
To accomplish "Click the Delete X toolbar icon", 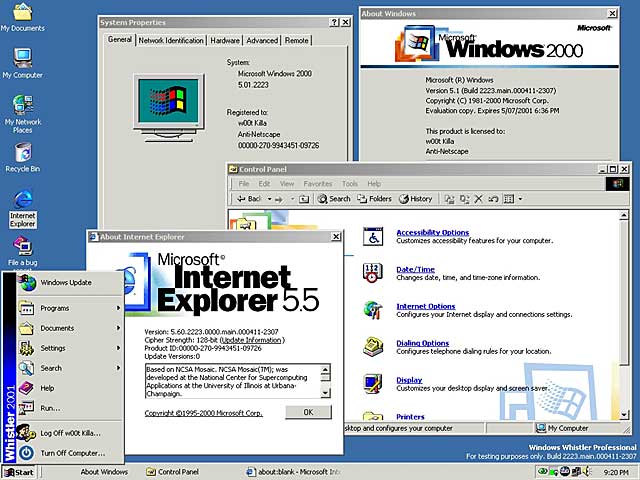I will point(478,199).
